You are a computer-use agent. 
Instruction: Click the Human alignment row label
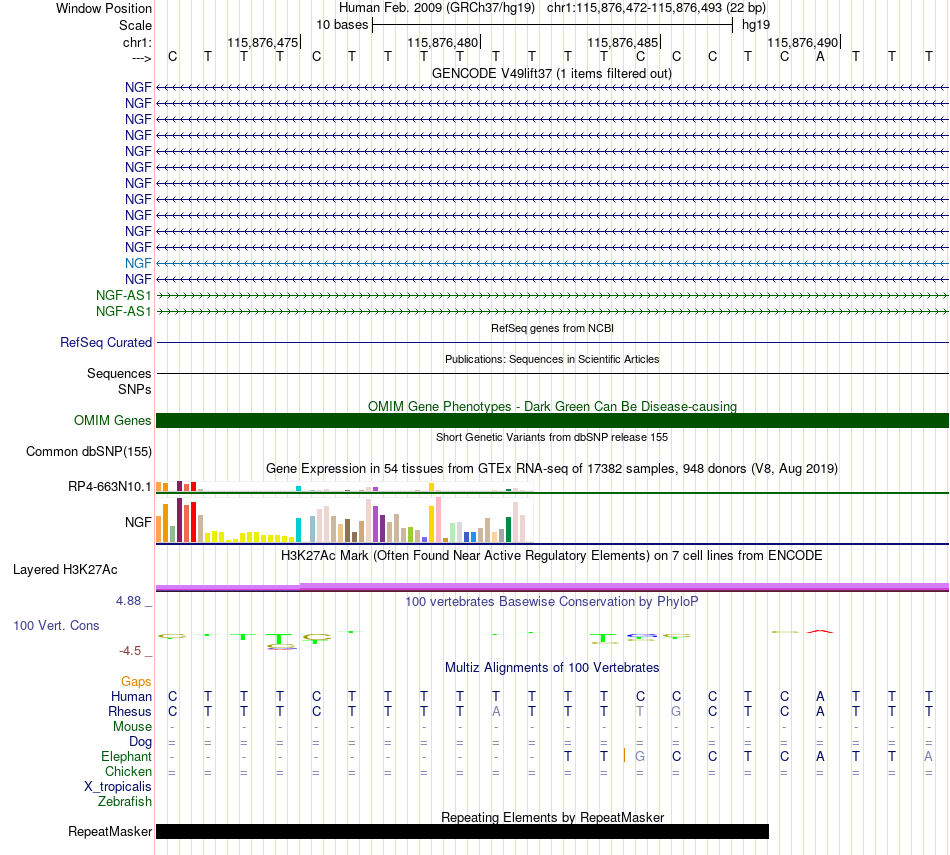click(131, 696)
